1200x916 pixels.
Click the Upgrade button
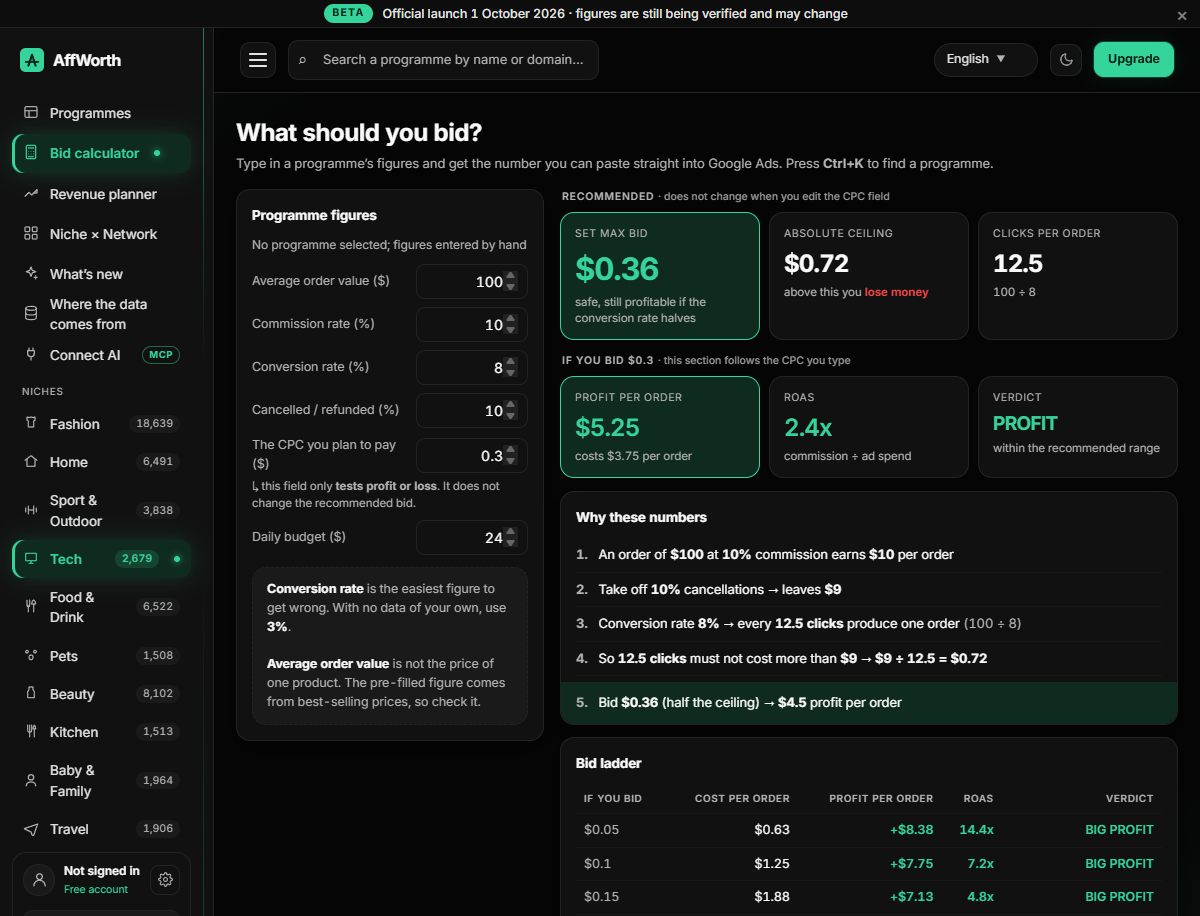click(x=1134, y=59)
